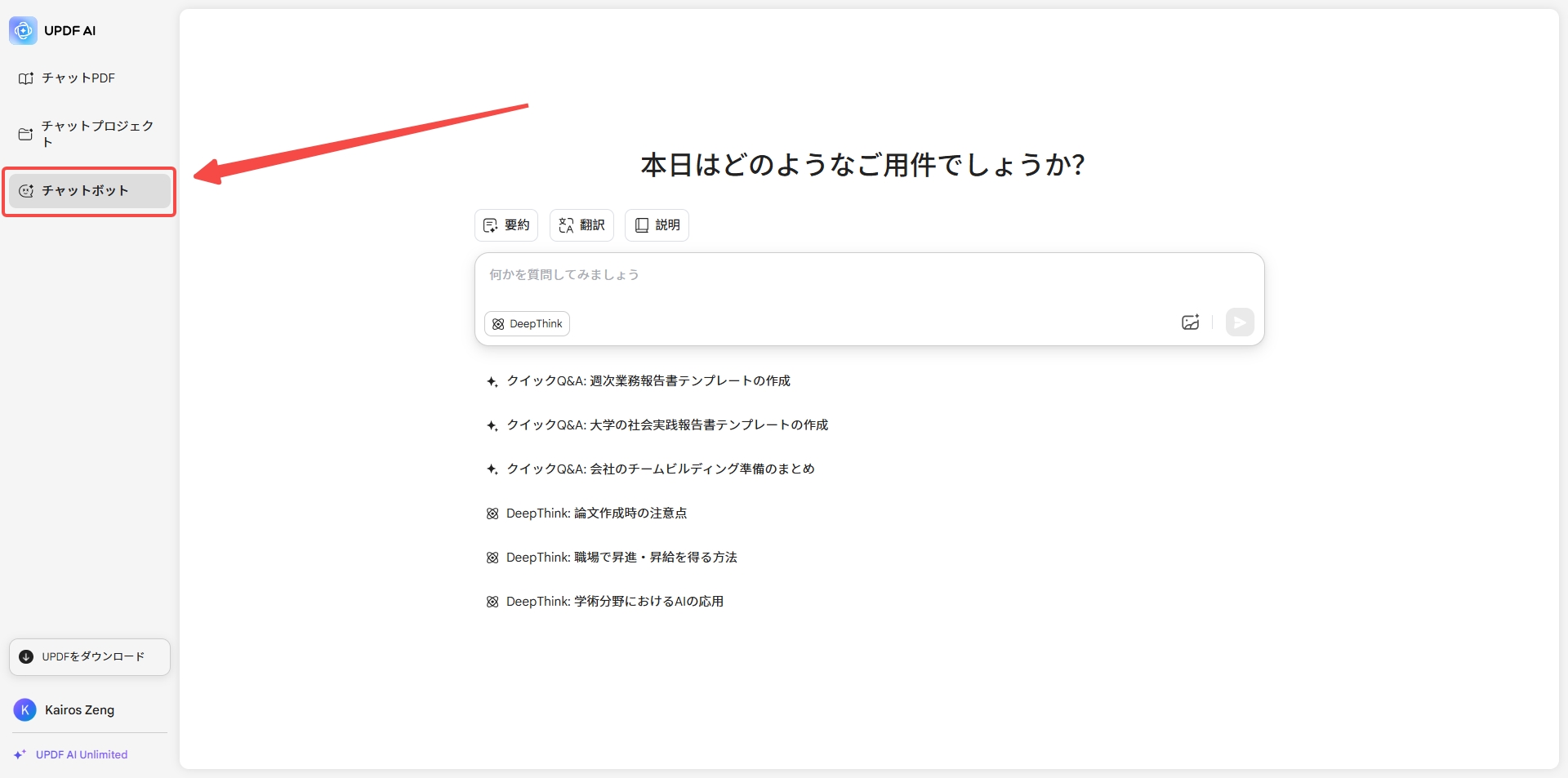
Task: Click the sparkle icon beside UPDF AI Unlimited
Action: [20, 755]
